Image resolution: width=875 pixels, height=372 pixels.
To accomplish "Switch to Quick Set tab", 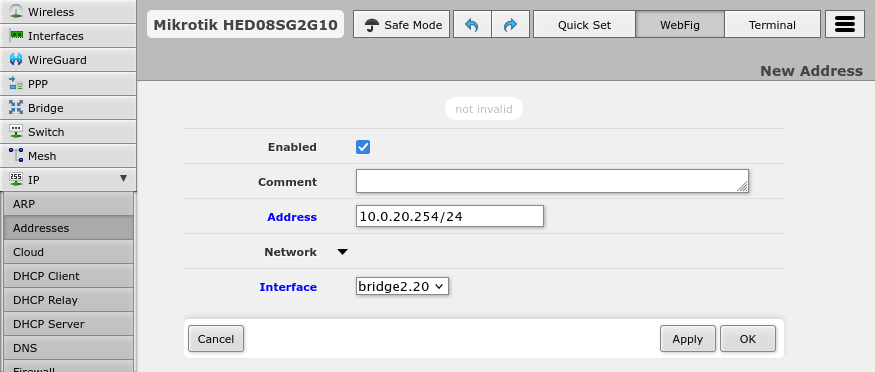I will click(584, 25).
